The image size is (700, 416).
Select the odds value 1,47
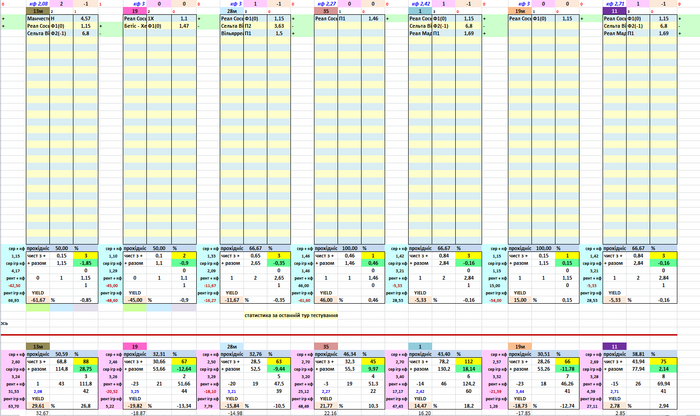pos(183,26)
